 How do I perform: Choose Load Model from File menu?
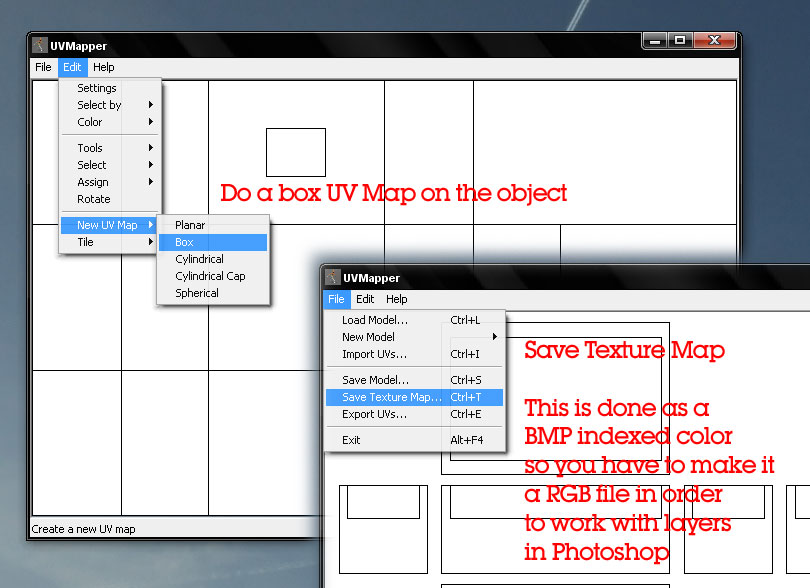click(x=414, y=320)
